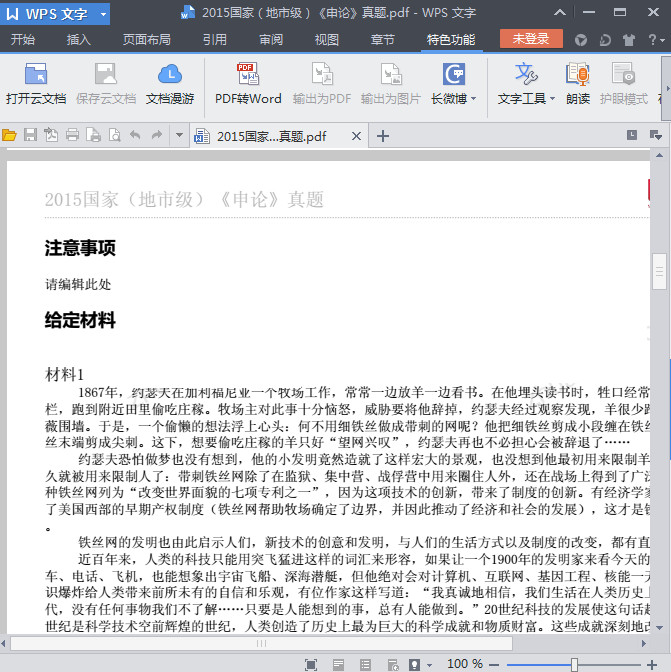Click the vertical scrollbar thumb
Viewport: 671px width, 672px height.
pos(659,271)
